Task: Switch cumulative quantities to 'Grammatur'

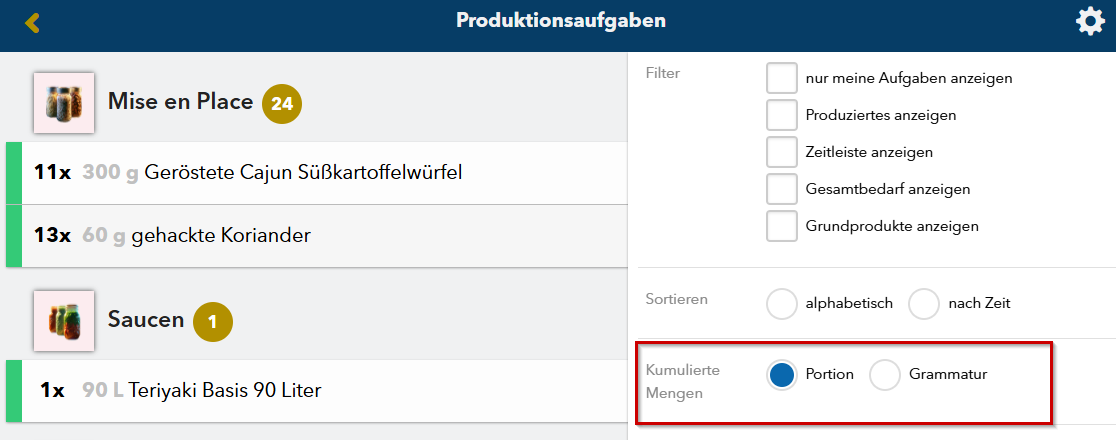Action: click(x=885, y=375)
